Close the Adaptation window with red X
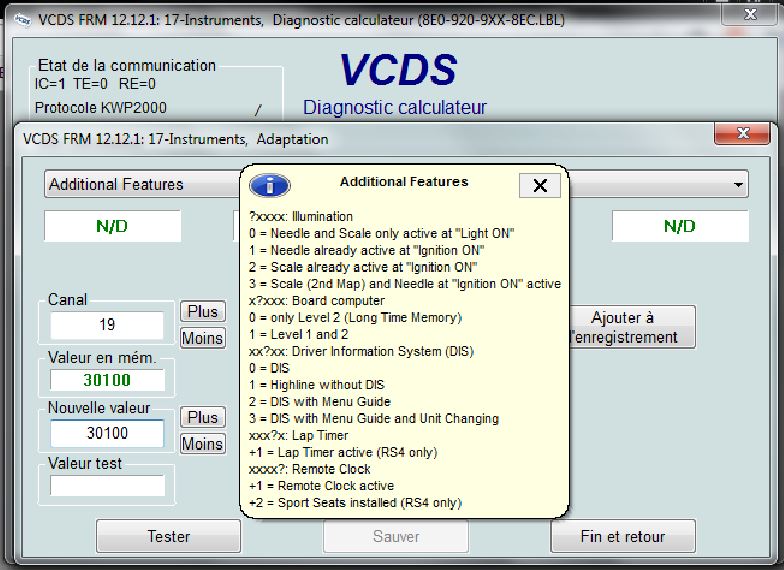The height and width of the screenshot is (570, 784). [x=742, y=133]
